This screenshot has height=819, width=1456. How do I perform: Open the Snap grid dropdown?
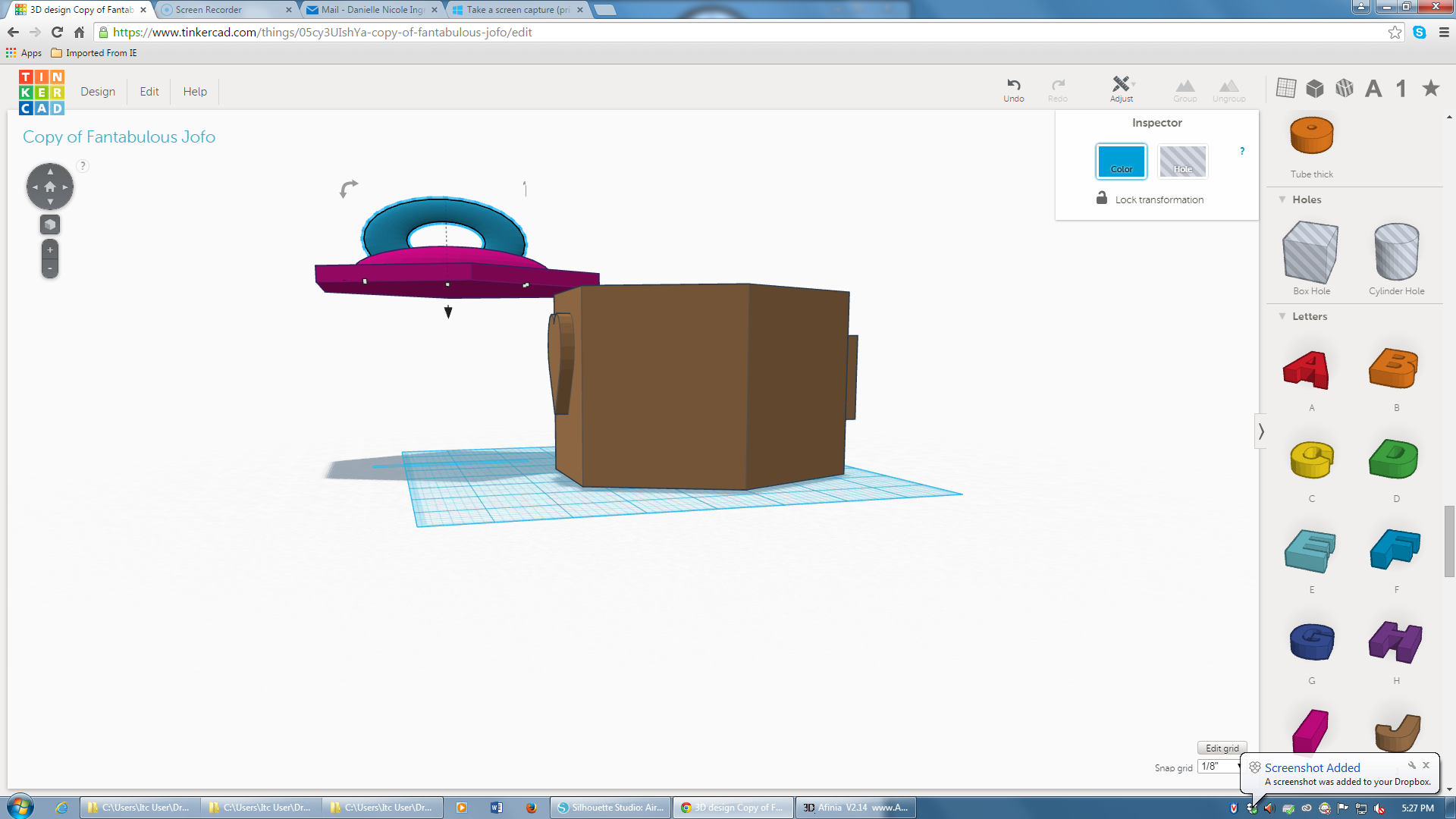coord(1219,767)
